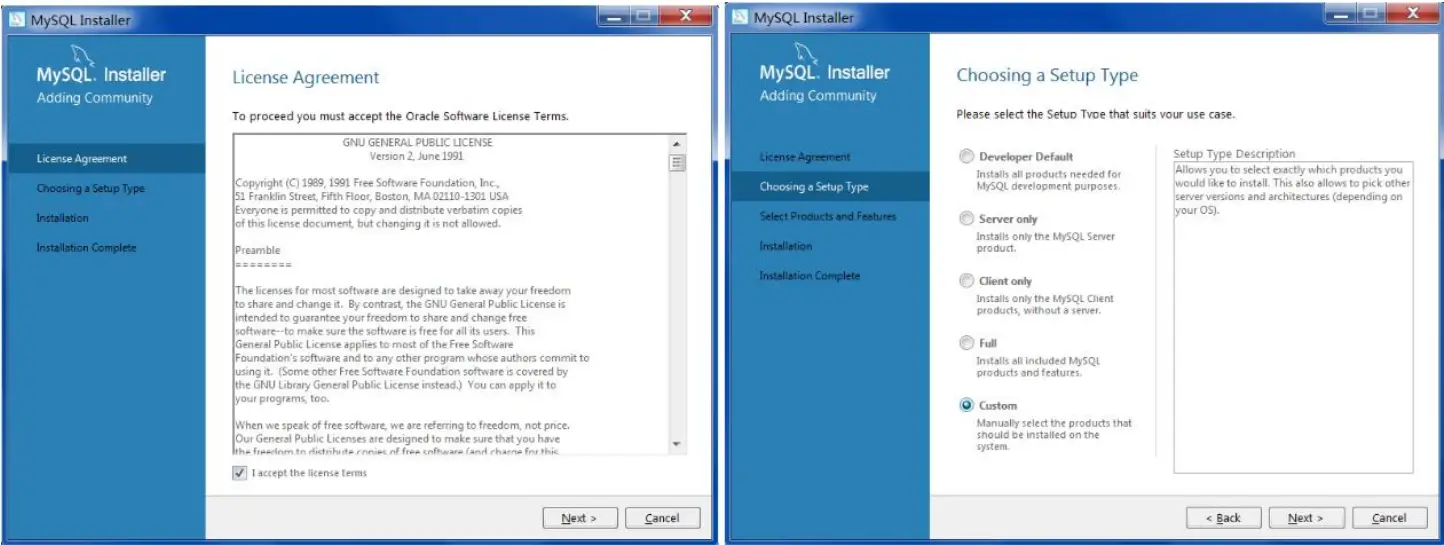Screen dimensions: 1444x545
Task: Choose the Client only setup type
Action: click(x=966, y=281)
